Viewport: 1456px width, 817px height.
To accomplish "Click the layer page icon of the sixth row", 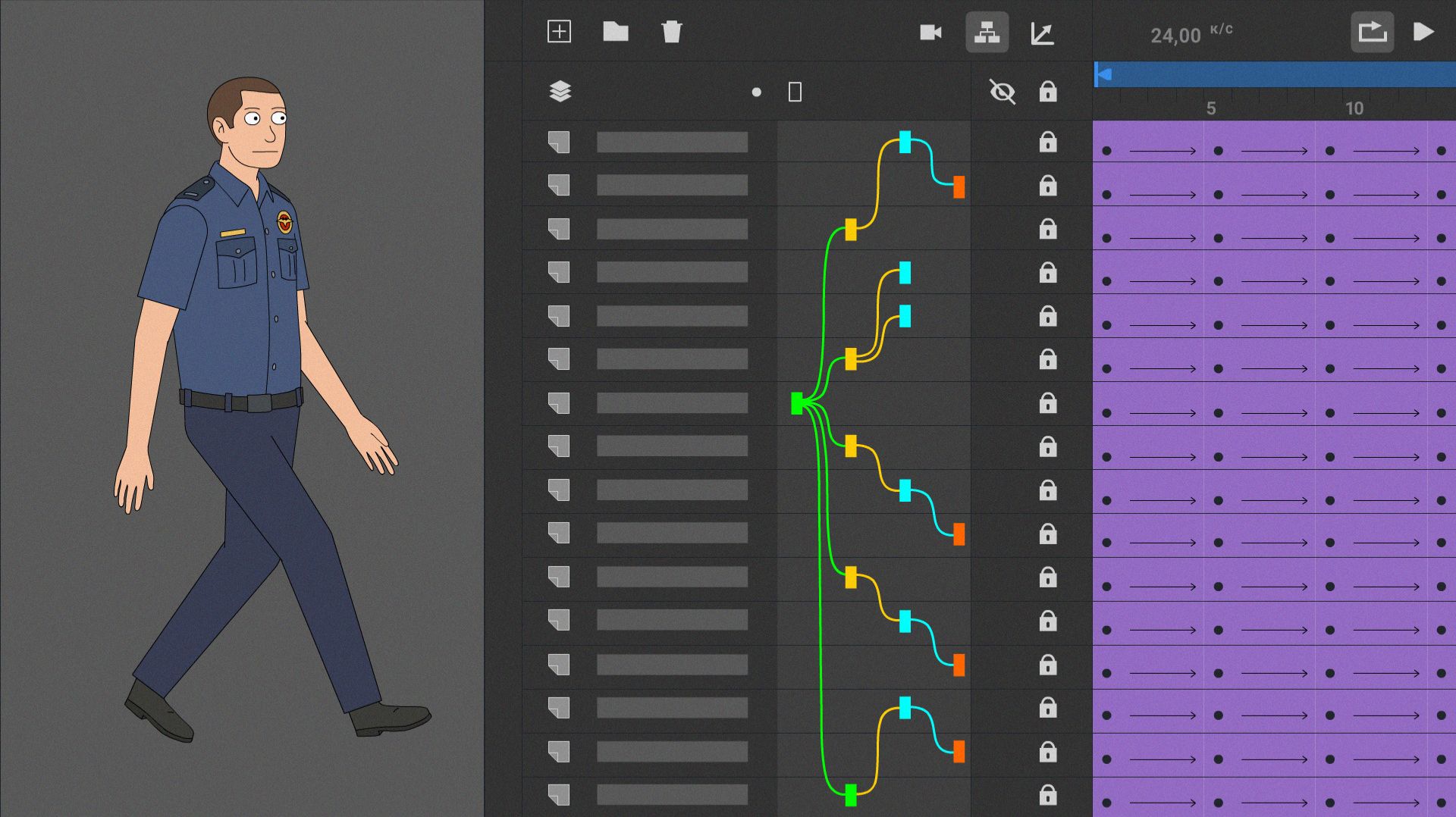I will pos(559,359).
